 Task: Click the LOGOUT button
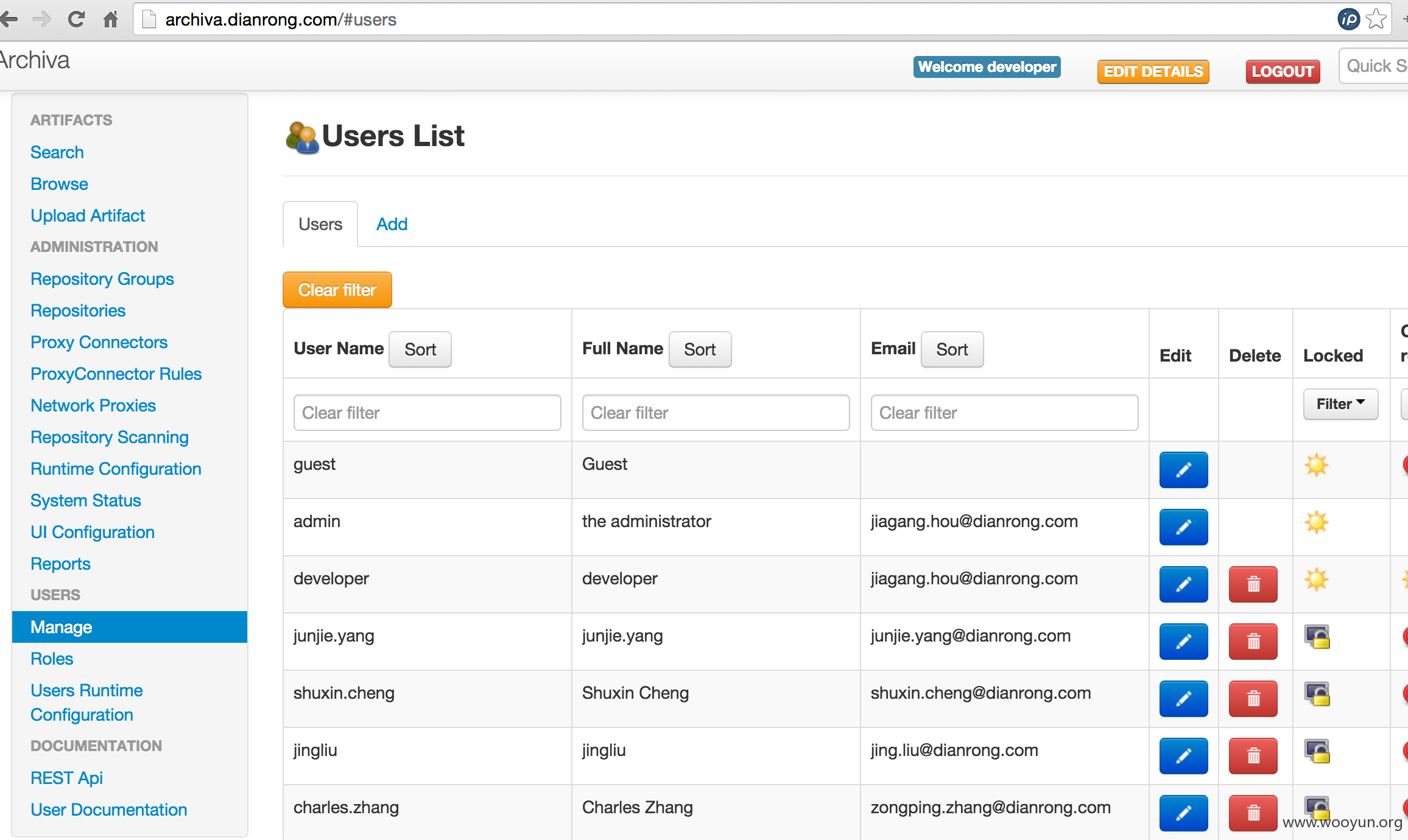1283,71
